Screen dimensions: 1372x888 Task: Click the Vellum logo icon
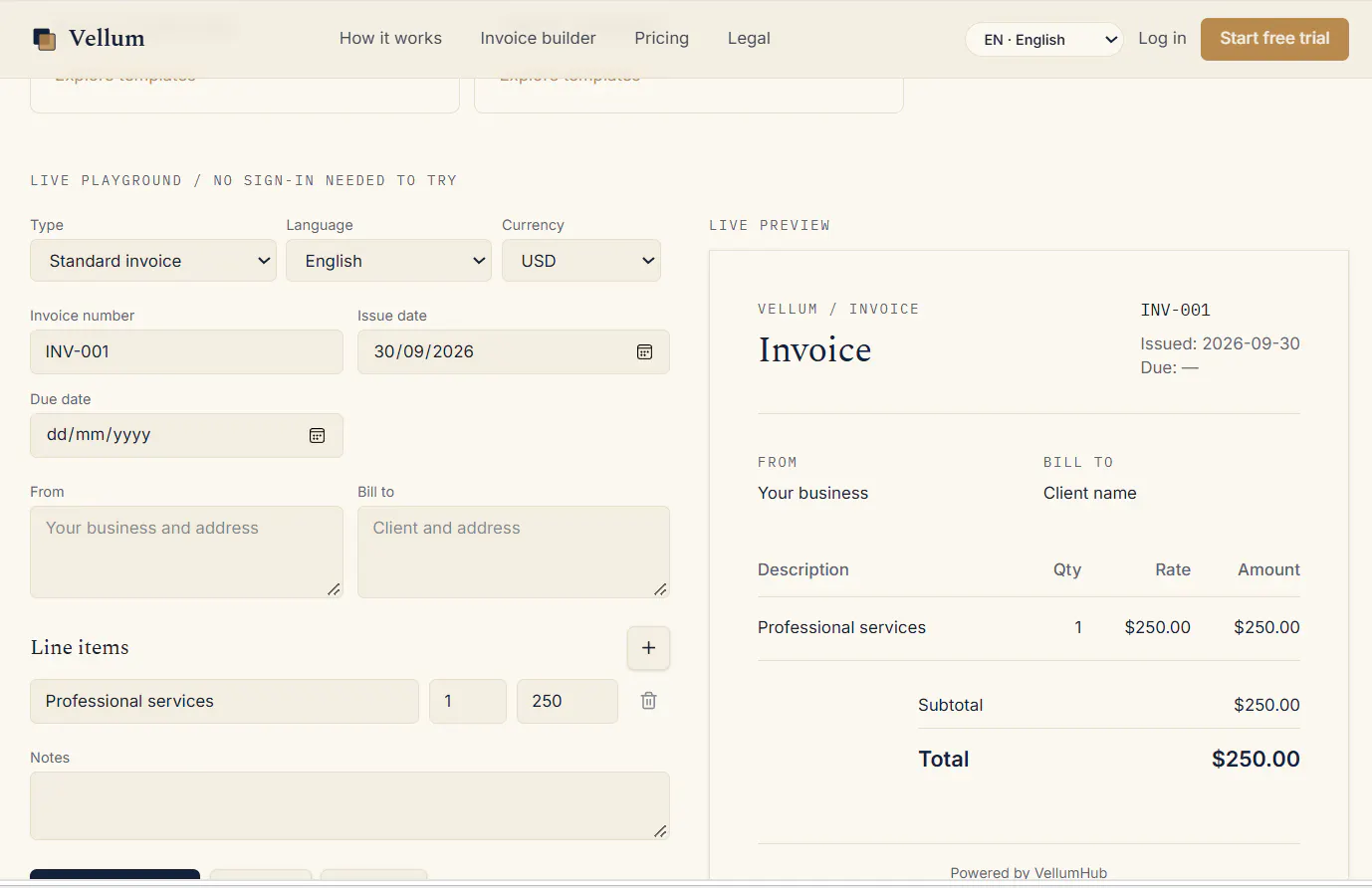[44, 39]
